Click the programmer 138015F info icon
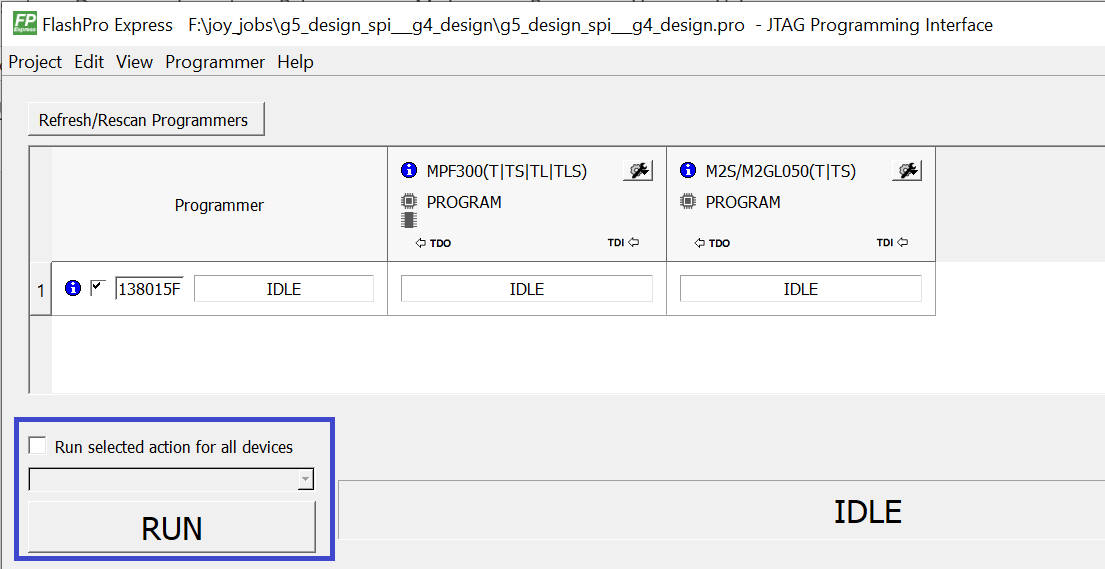 72,289
